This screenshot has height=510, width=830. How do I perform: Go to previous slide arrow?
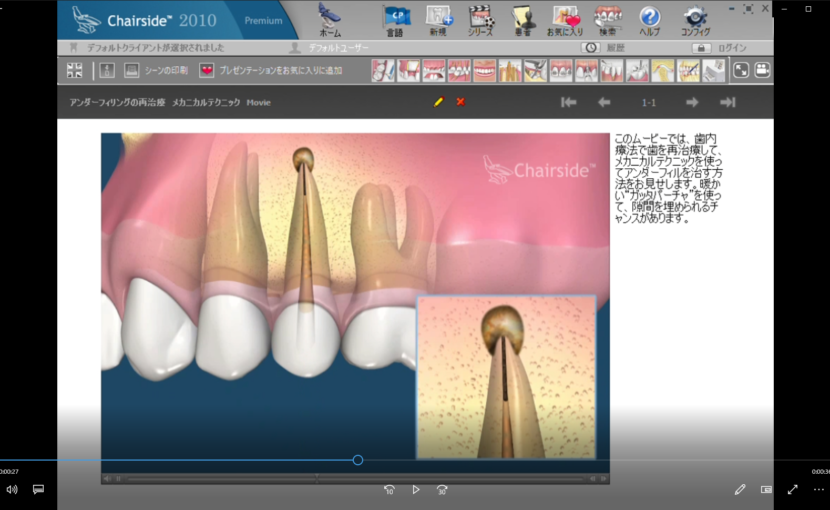tap(604, 102)
